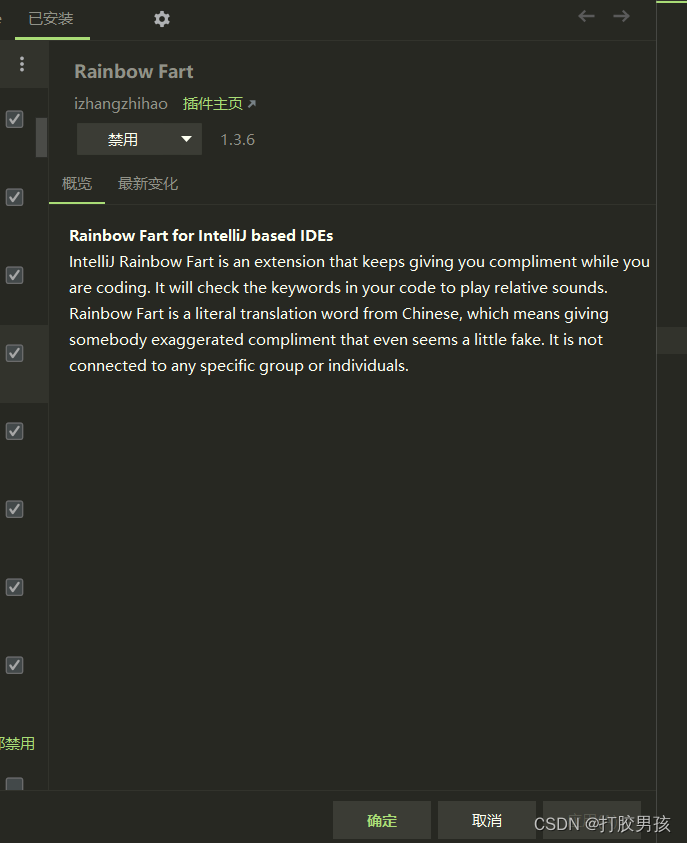Go back with the left arrow
687x843 pixels.
(x=586, y=16)
